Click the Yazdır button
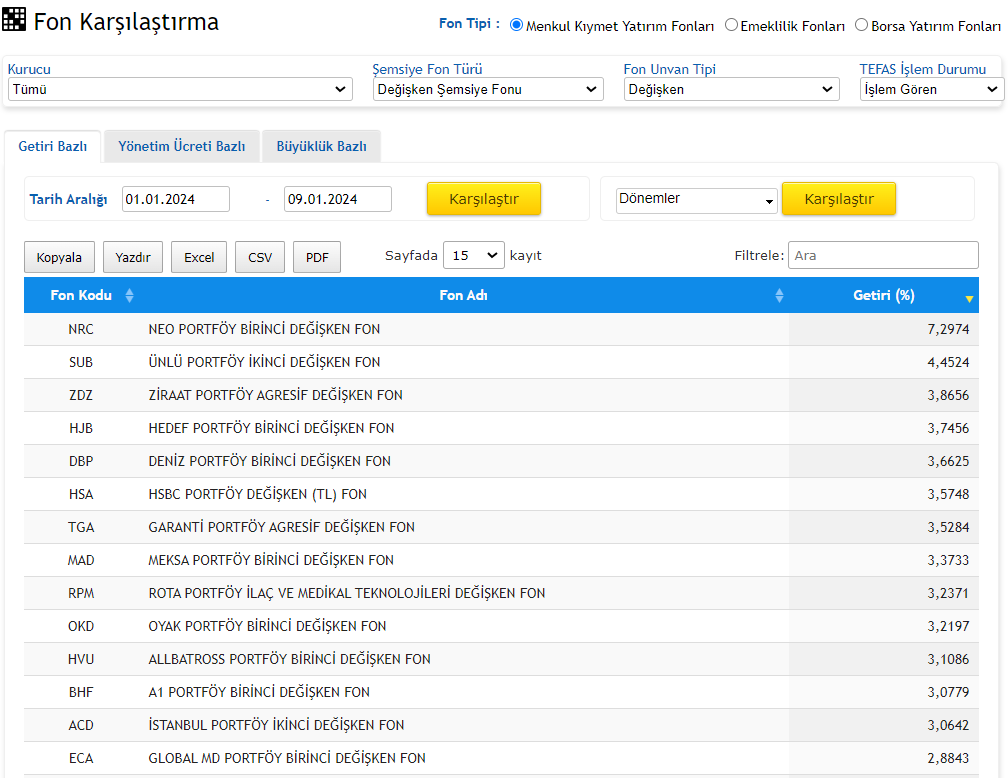Viewport: 1008px width, 778px height. [x=133, y=257]
